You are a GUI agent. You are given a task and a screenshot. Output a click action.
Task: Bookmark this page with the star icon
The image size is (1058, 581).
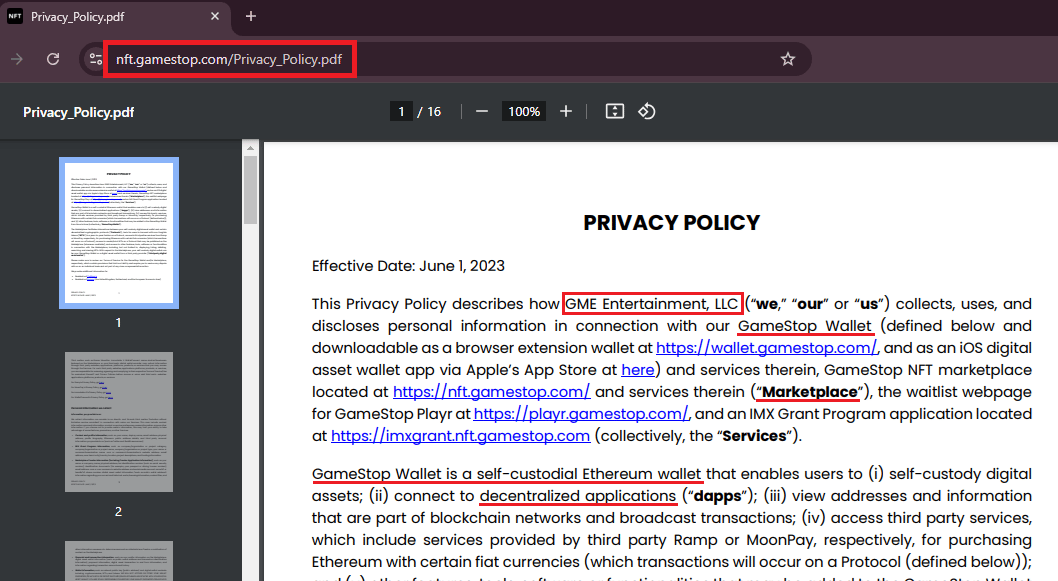787,59
